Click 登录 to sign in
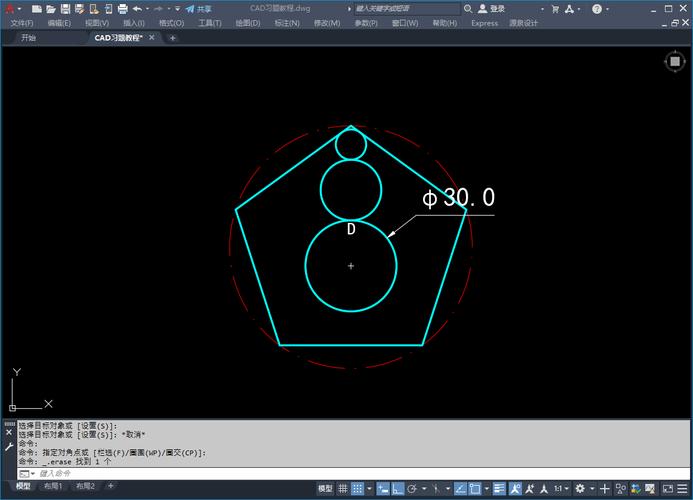The height and width of the screenshot is (500, 693). [491, 8]
